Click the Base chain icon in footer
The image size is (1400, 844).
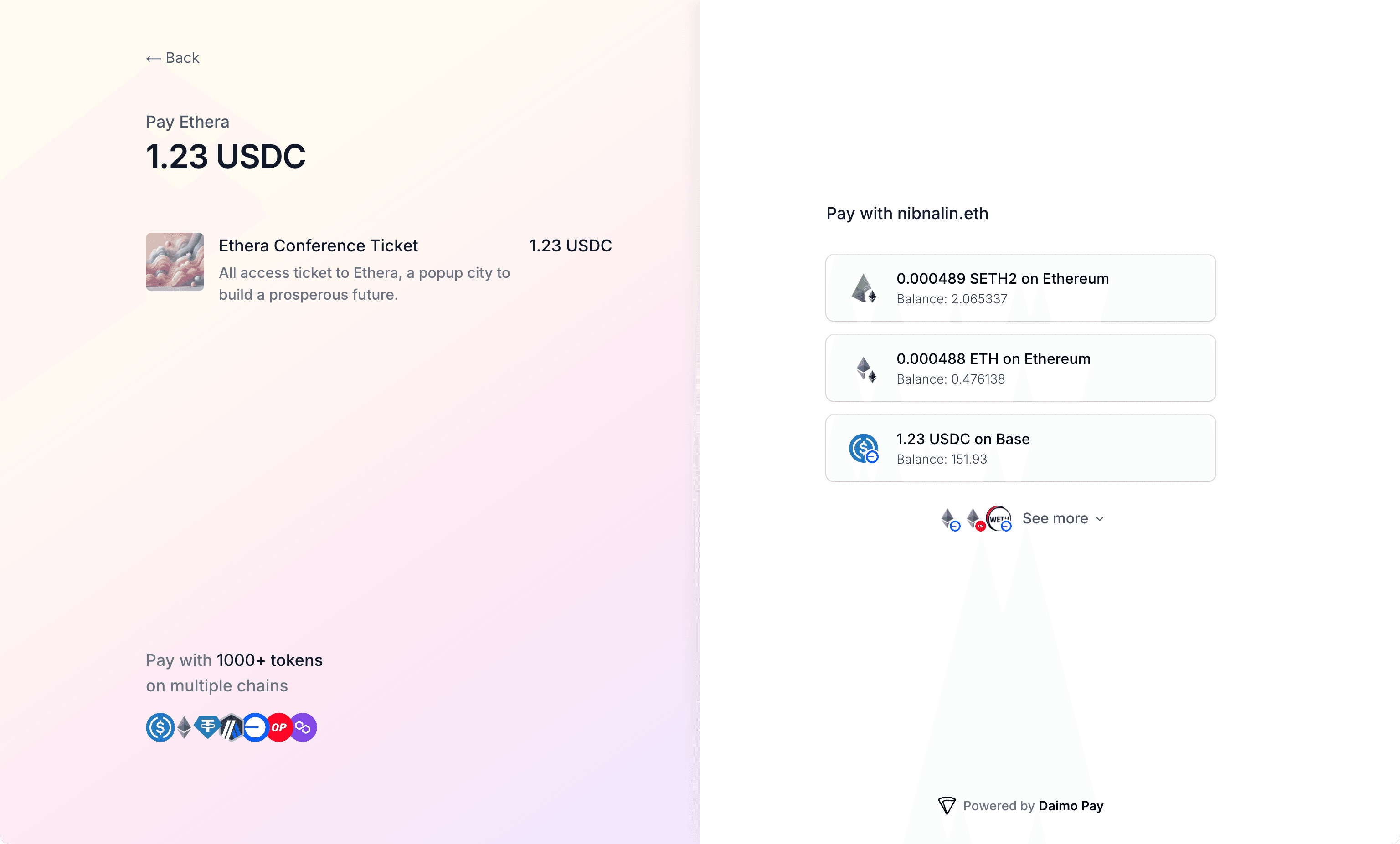[x=256, y=727]
